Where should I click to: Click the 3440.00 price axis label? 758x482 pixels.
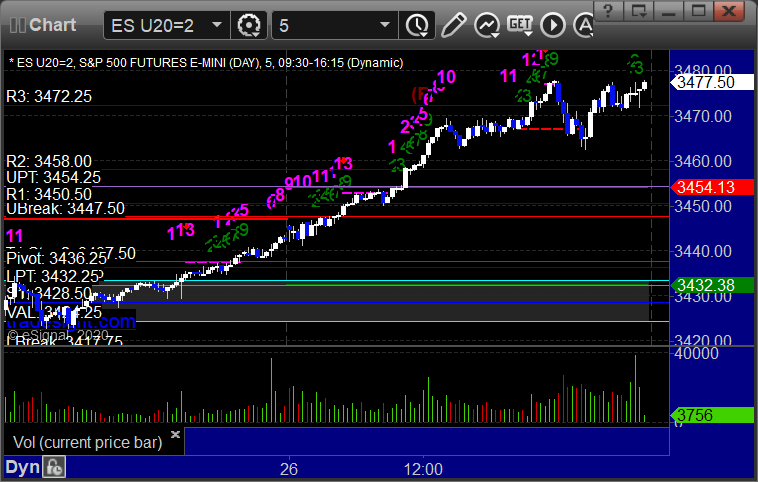[702, 251]
